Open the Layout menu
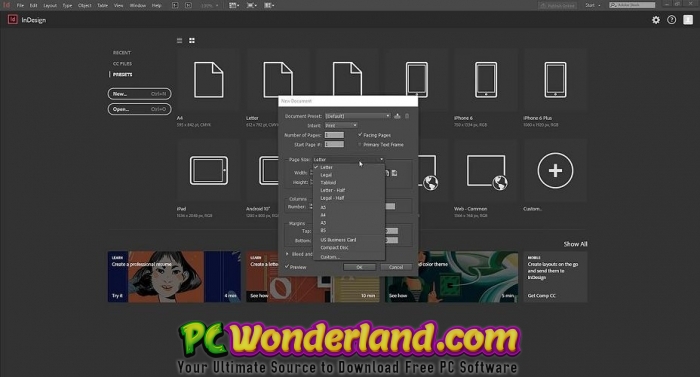This screenshot has width=700, height=377. click(50, 5)
